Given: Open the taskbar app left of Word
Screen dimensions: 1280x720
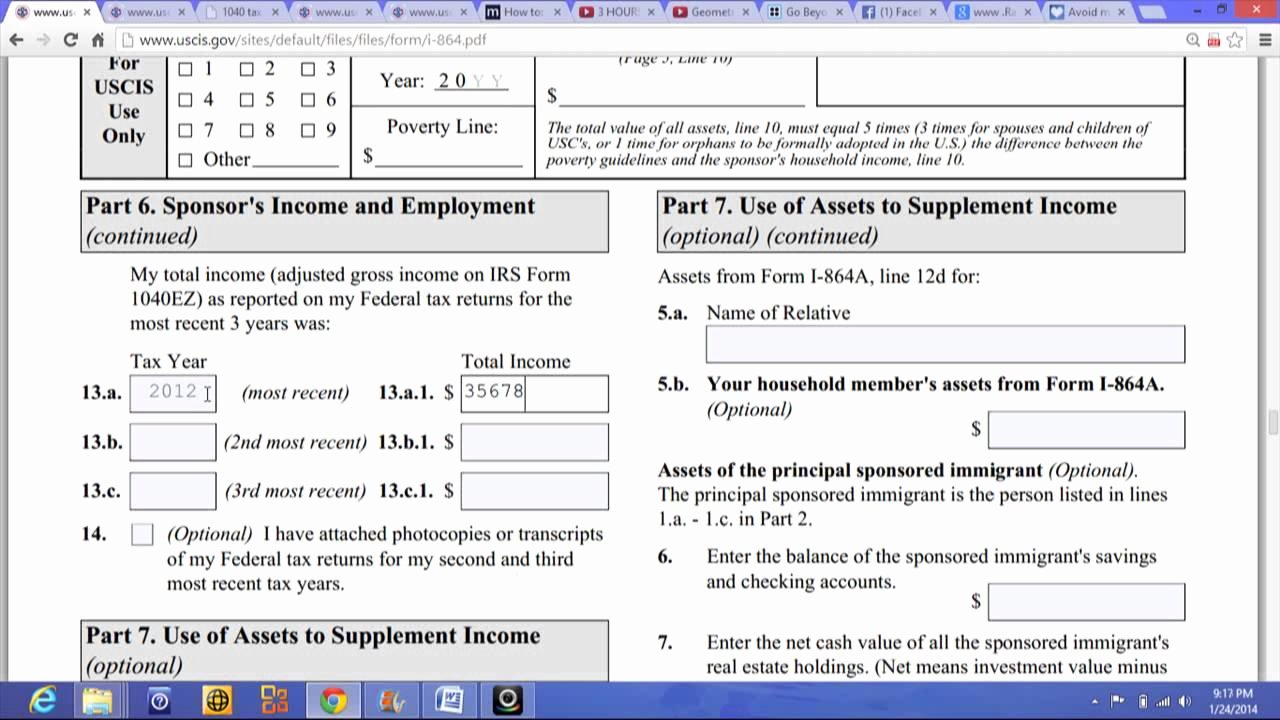Looking at the screenshot, I should (391, 700).
